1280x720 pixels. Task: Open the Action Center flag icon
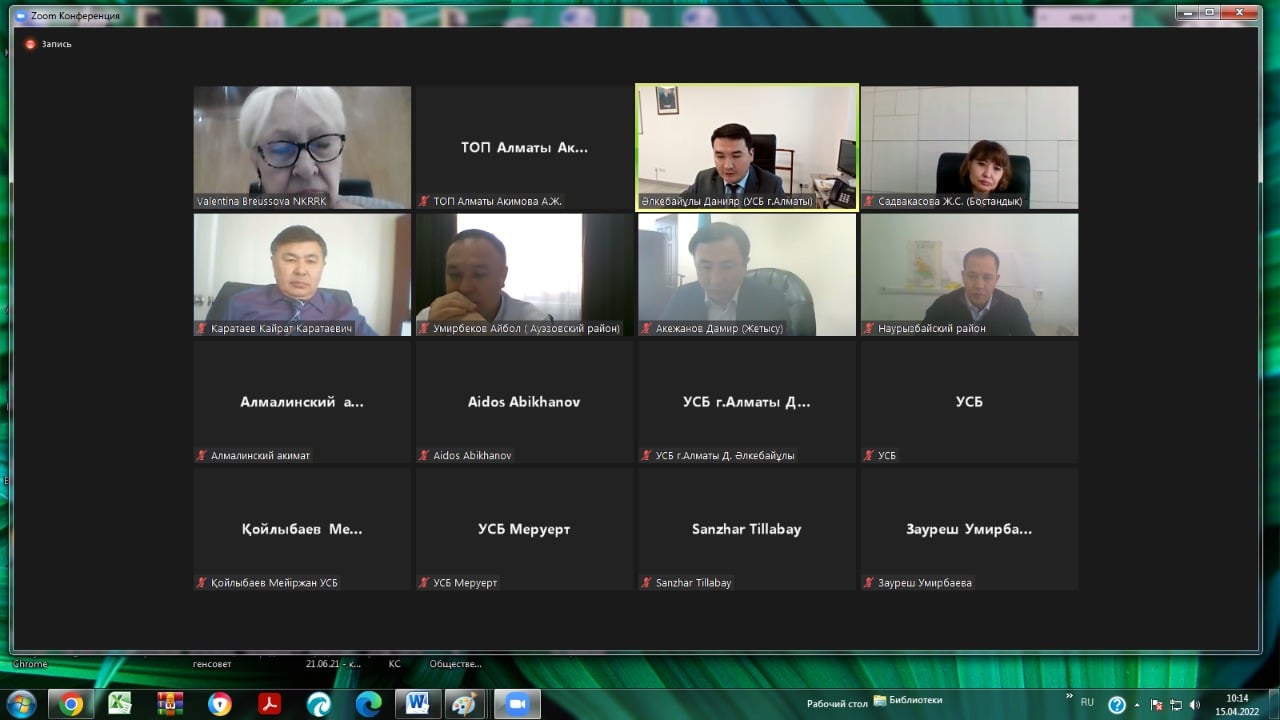[x=1157, y=705]
